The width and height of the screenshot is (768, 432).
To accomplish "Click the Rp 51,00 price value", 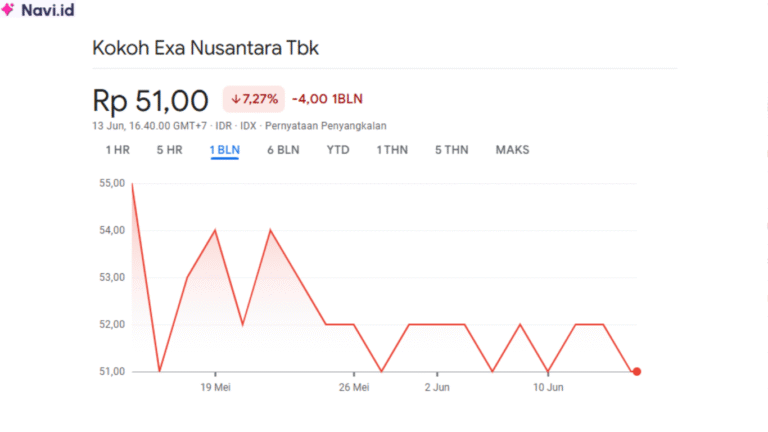I will (150, 100).
